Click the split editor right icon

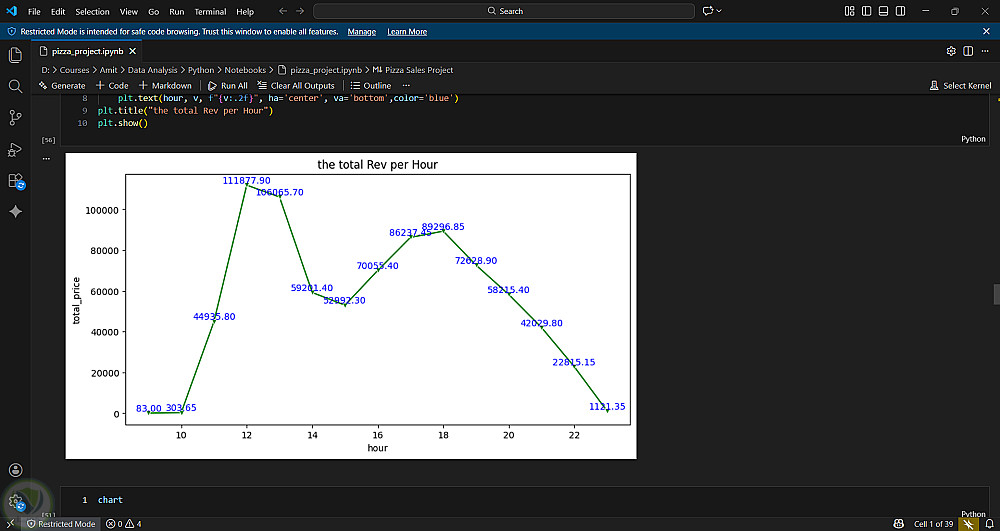click(969, 51)
